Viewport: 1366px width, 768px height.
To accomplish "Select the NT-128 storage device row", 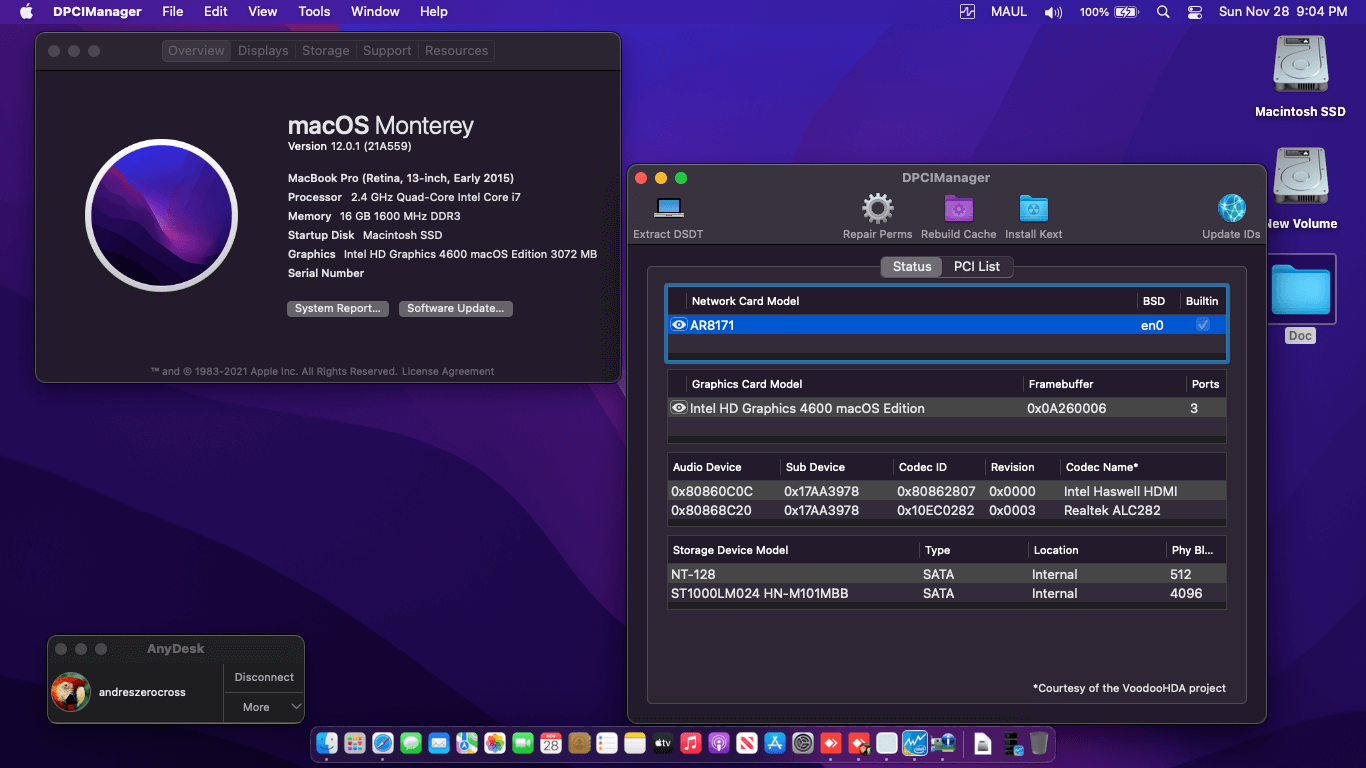I will point(946,574).
